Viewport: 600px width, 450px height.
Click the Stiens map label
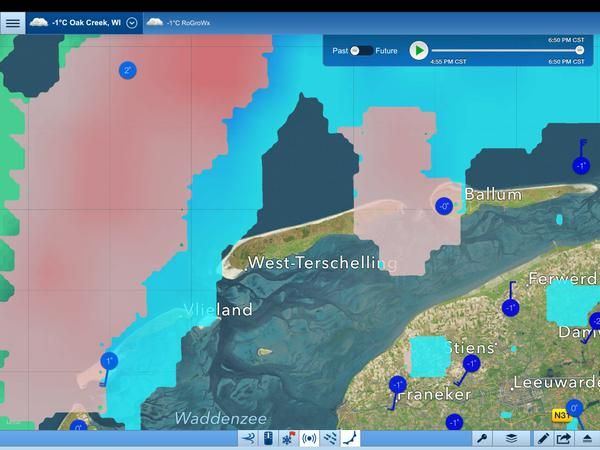click(471, 348)
